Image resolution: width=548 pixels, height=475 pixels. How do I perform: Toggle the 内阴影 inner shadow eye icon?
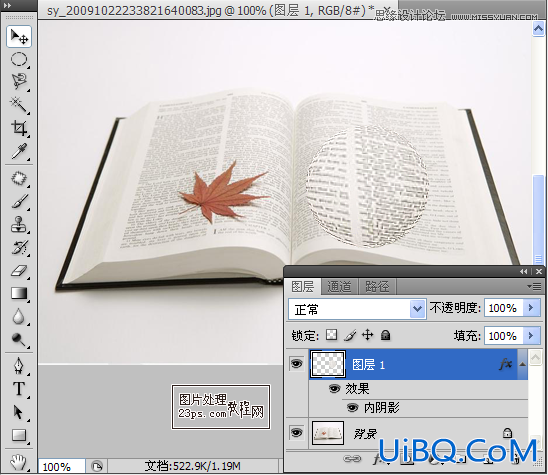click(352, 408)
